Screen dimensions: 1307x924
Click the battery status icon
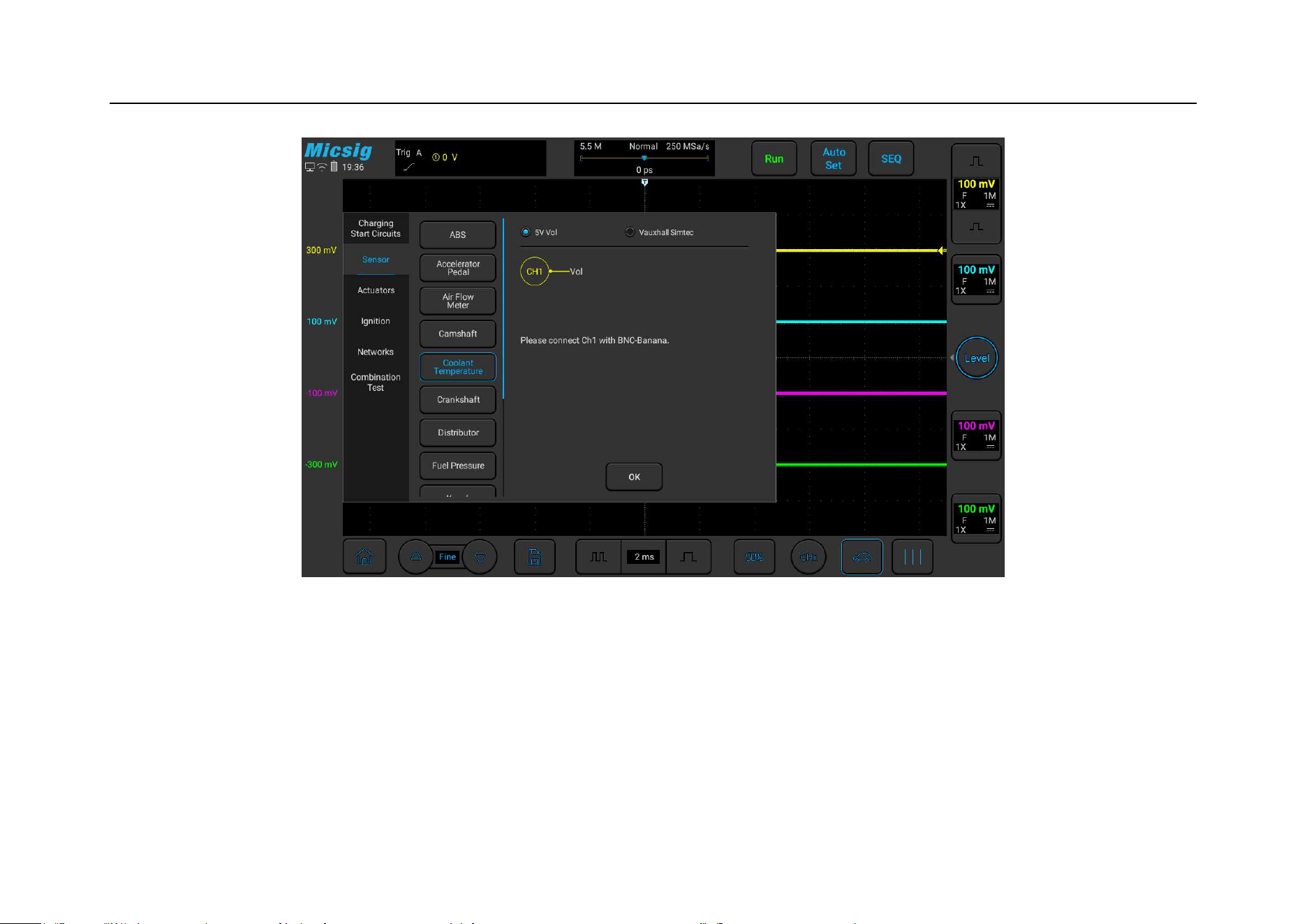pyautogui.click(x=334, y=167)
